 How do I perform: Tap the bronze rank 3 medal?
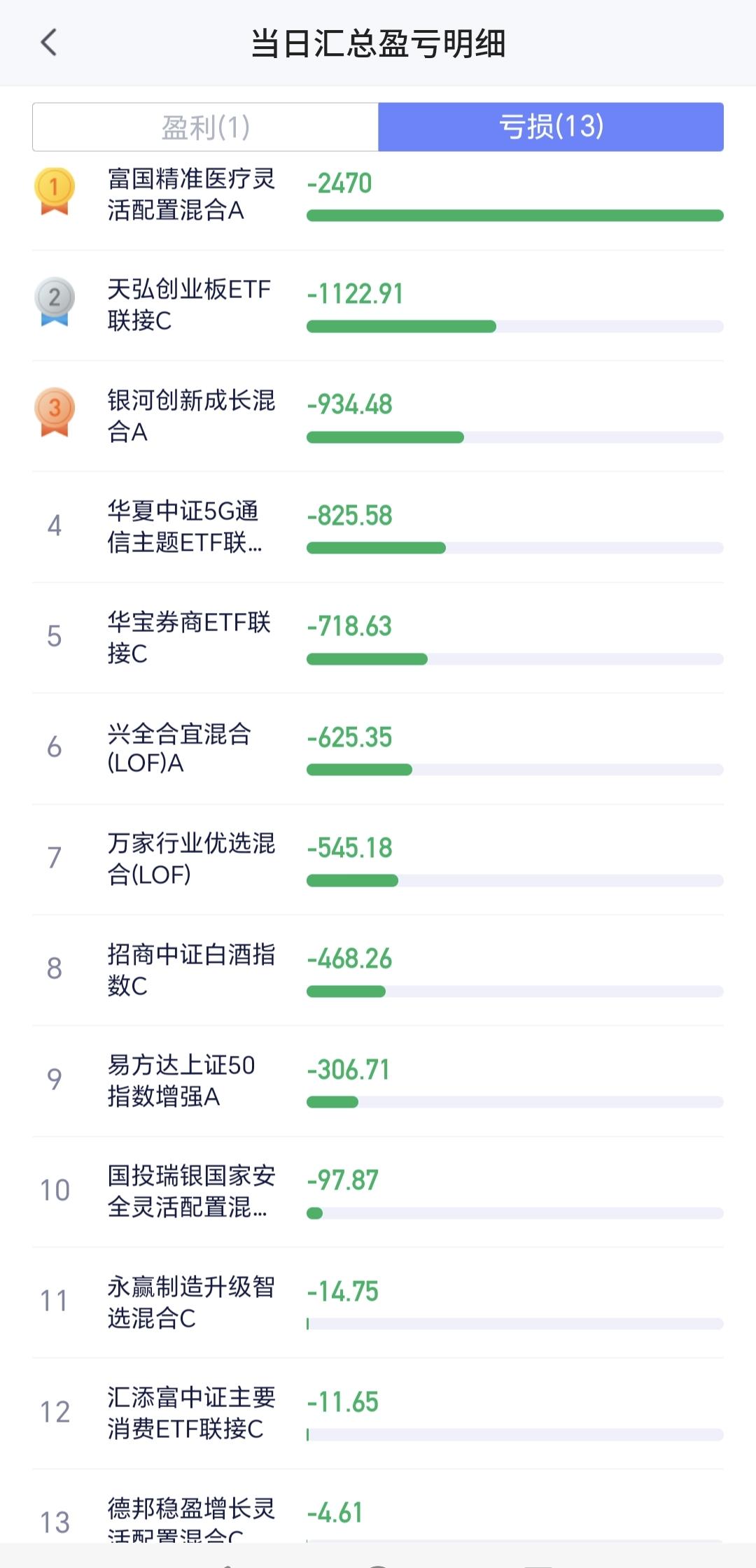(x=54, y=411)
